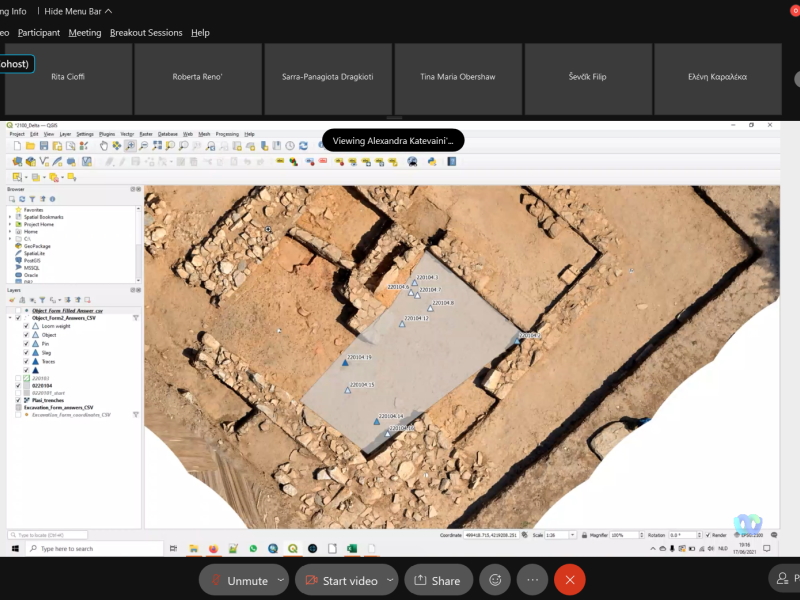The image size is (800, 600).
Task: Open the Meeting menu
Action: 85,33
